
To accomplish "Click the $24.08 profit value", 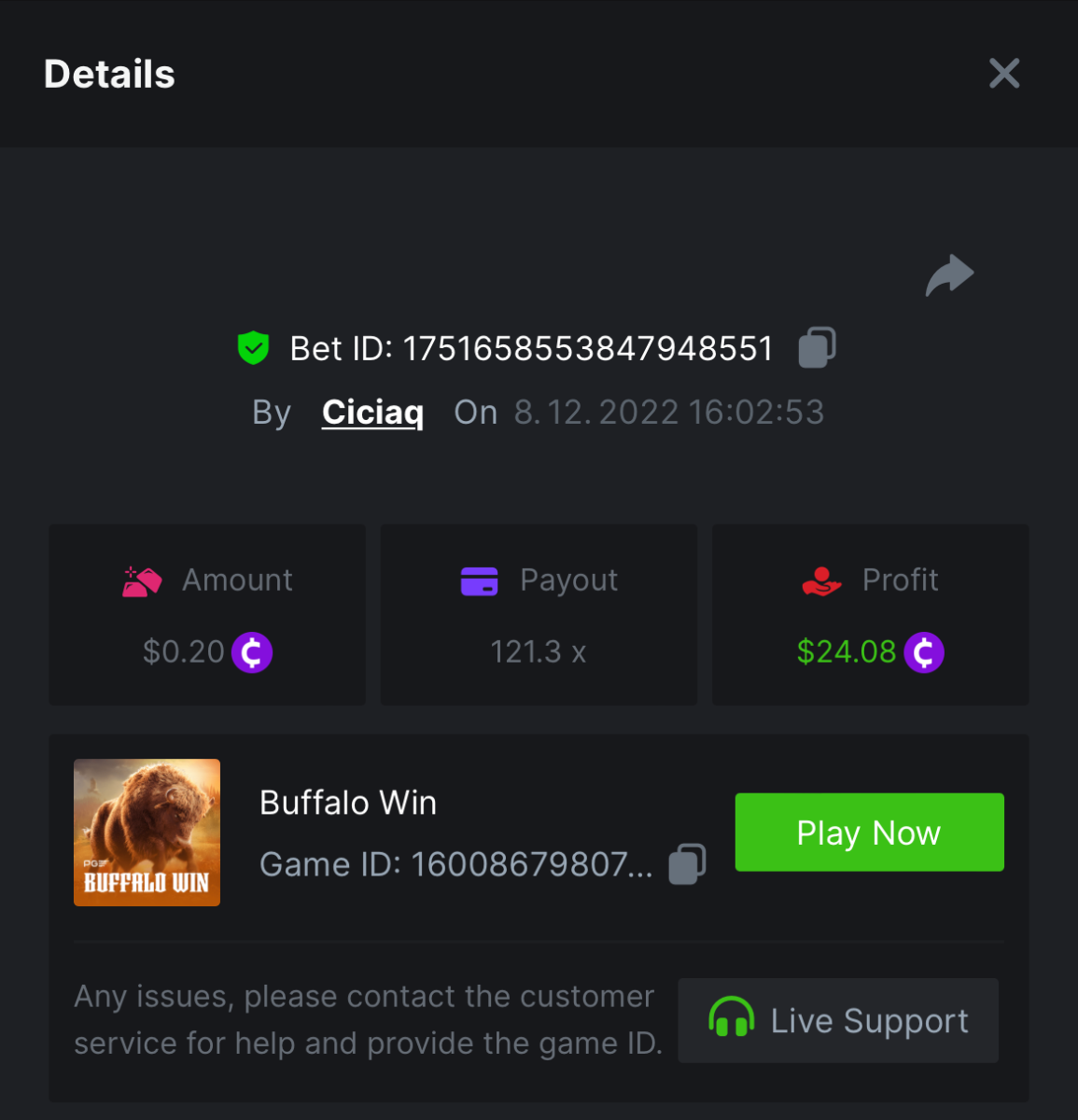I will (846, 651).
